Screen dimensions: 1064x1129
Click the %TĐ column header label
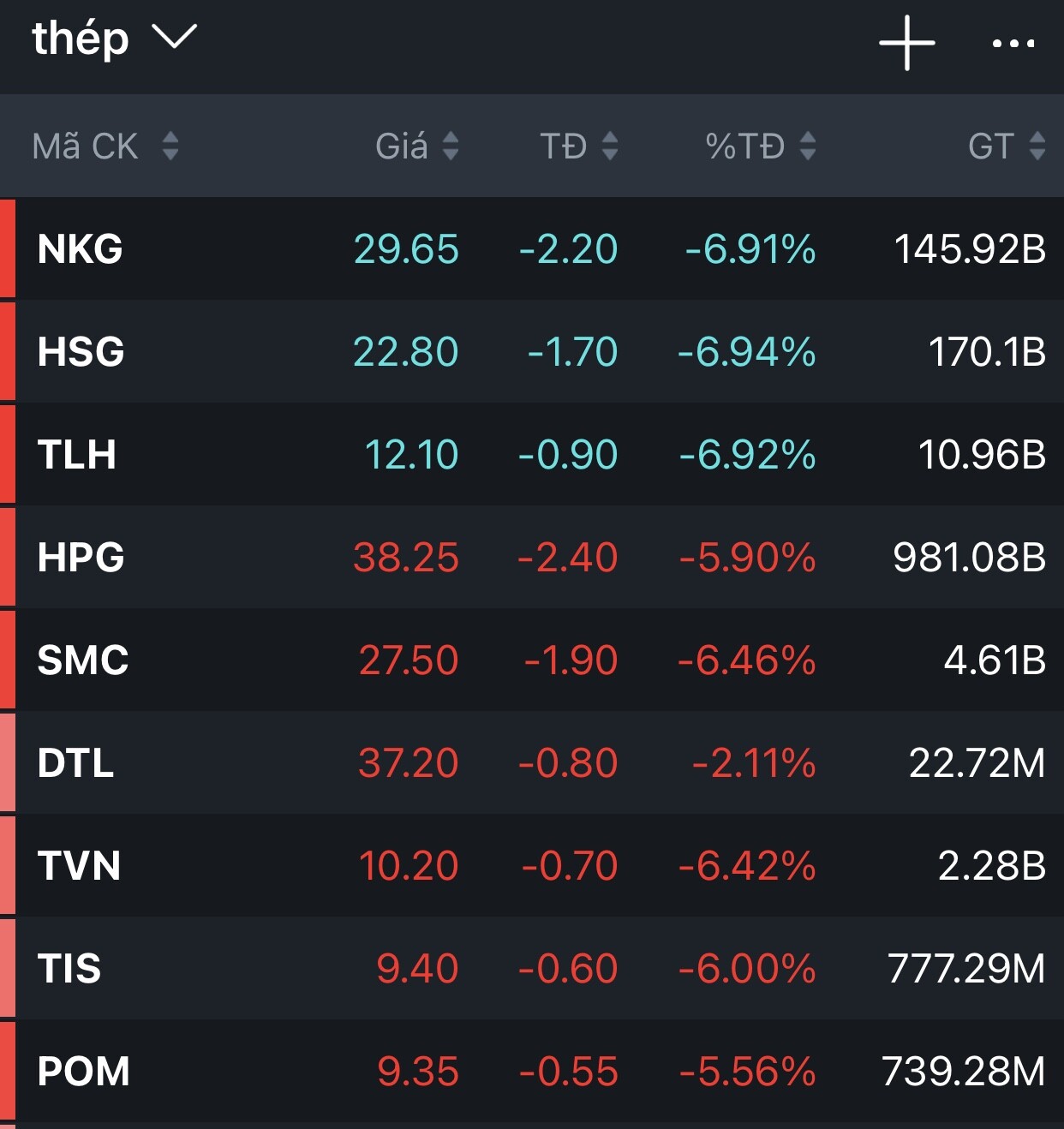(744, 146)
